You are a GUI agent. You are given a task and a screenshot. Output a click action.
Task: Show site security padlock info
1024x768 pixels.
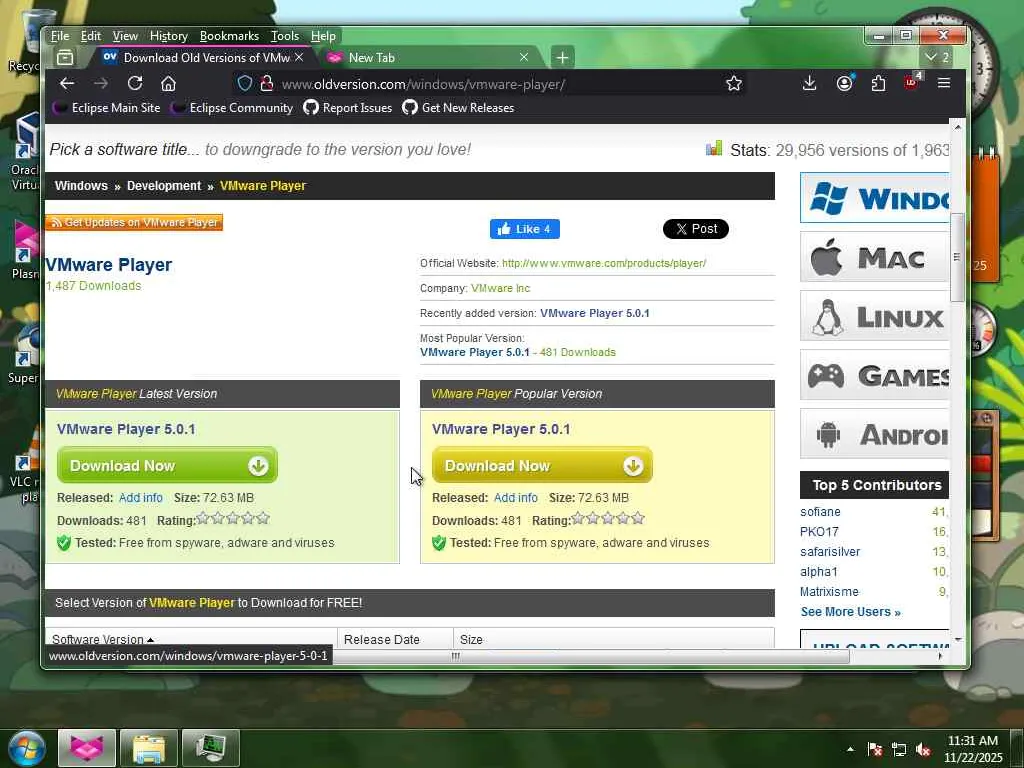click(x=266, y=84)
